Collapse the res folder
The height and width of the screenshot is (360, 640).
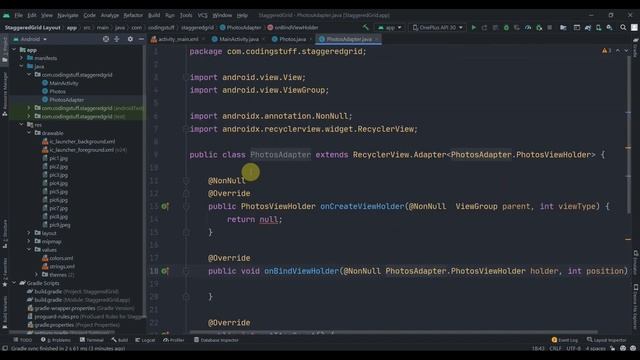[22, 125]
